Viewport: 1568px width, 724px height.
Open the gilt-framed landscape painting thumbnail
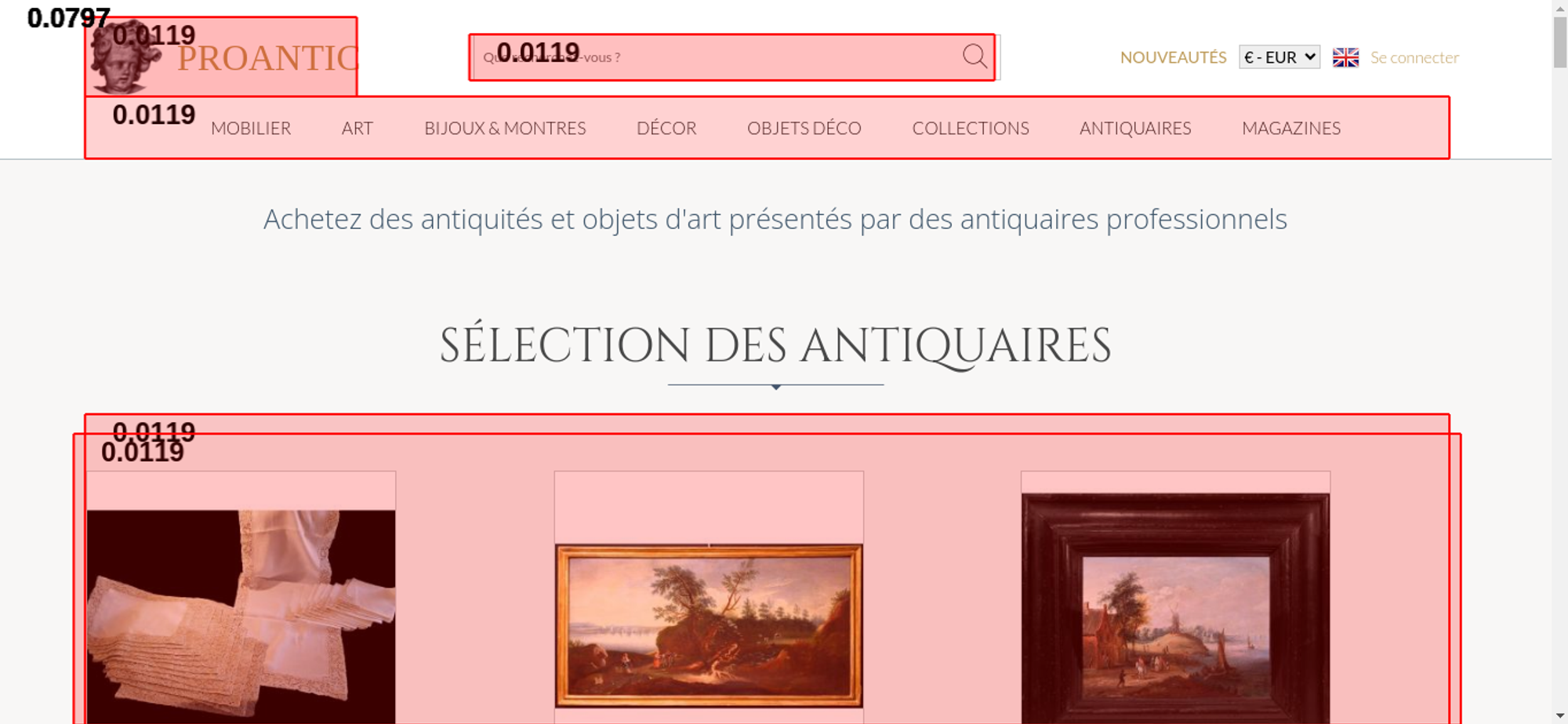point(709,625)
